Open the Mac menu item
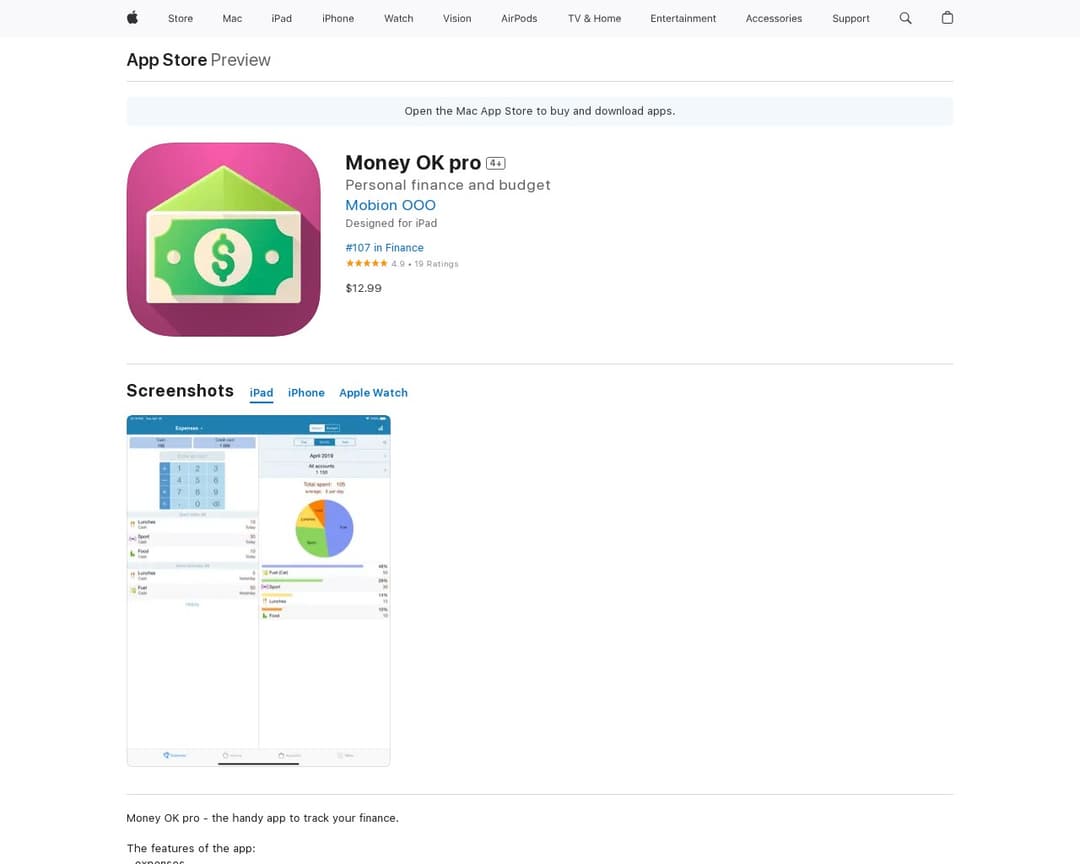1080x864 pixels. [x=232, y=19]
